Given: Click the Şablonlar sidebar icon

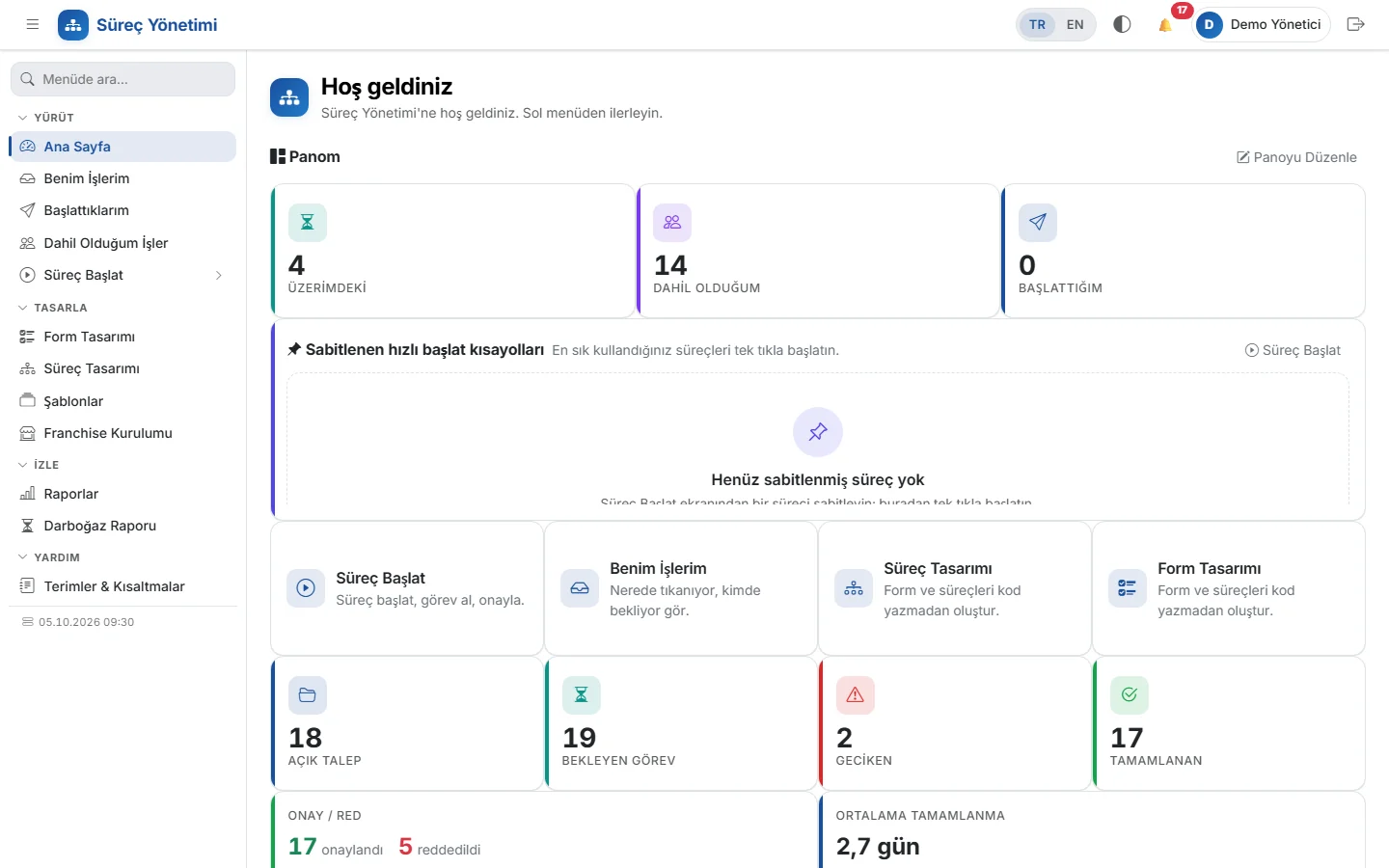Looking at the screenshot, I should (27, 400).
